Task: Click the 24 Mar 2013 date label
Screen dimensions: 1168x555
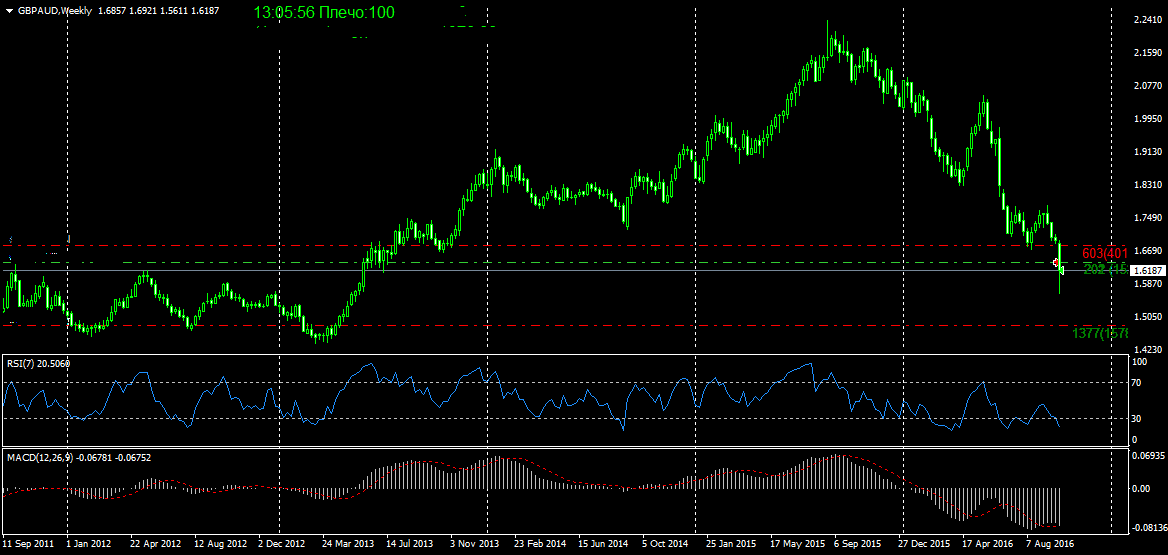Action: [x=350, y=543]
